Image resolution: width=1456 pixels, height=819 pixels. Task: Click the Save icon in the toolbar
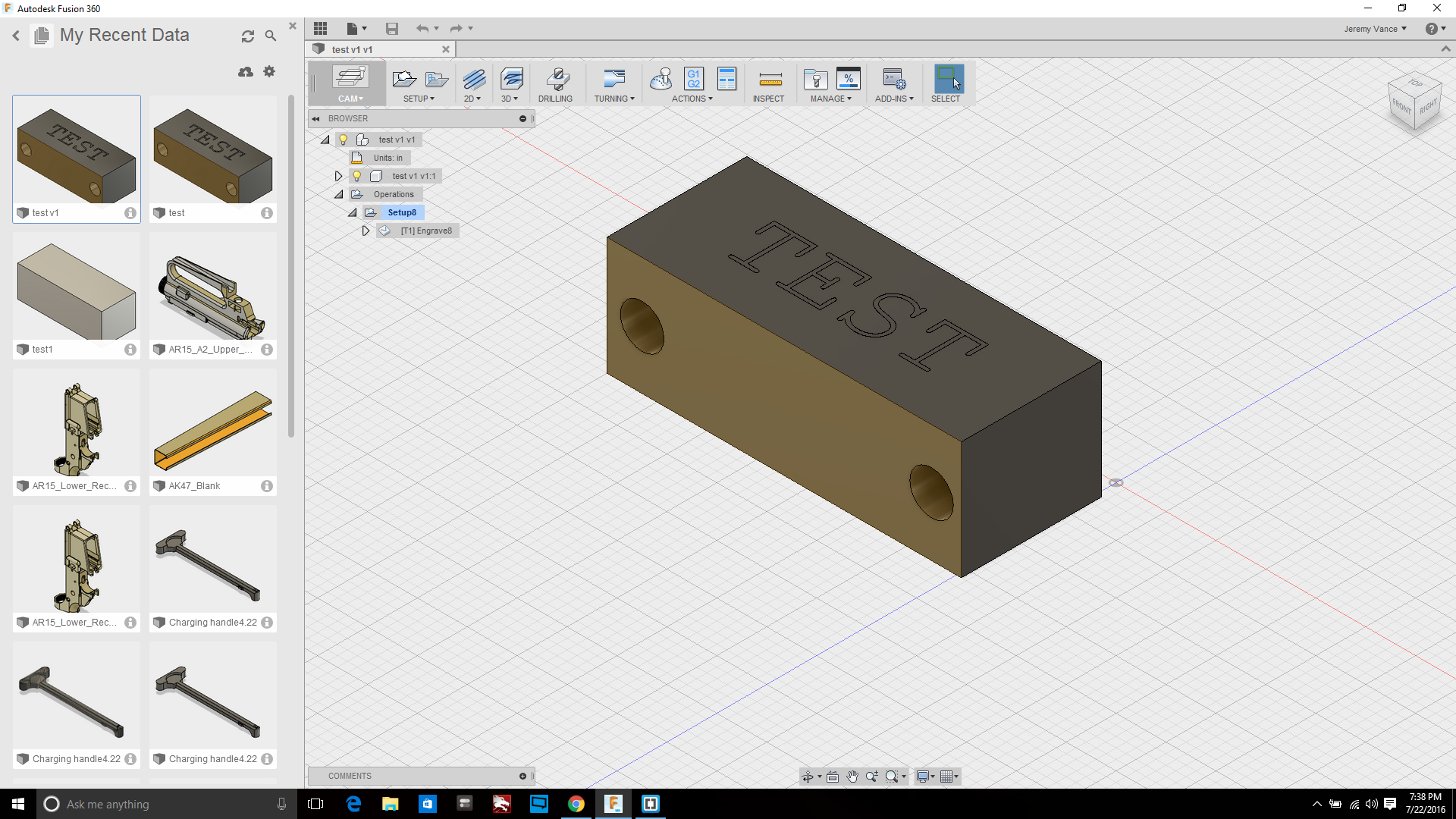tap(392, 28)
